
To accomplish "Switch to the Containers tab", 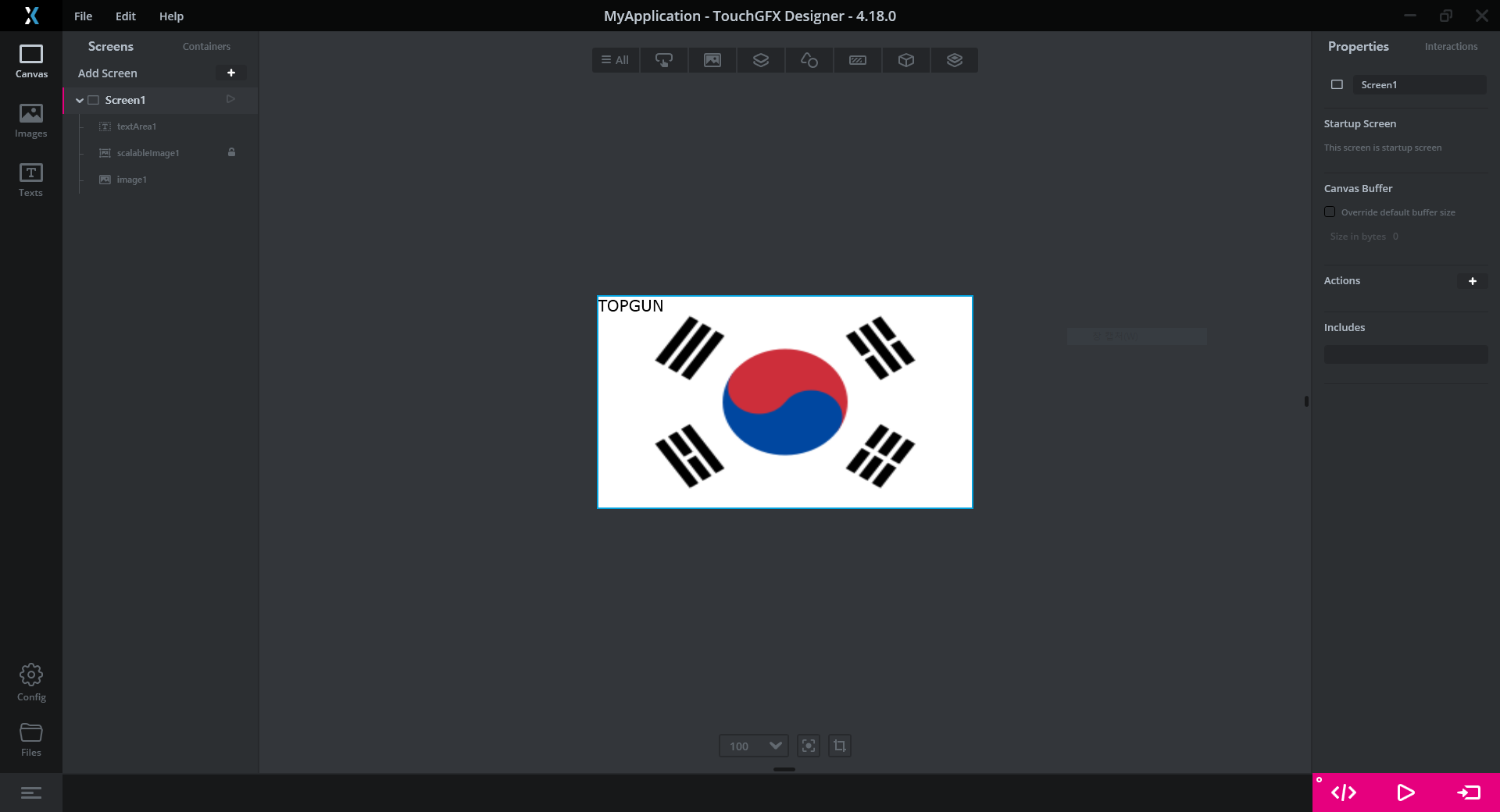I will tap(206, 47).
